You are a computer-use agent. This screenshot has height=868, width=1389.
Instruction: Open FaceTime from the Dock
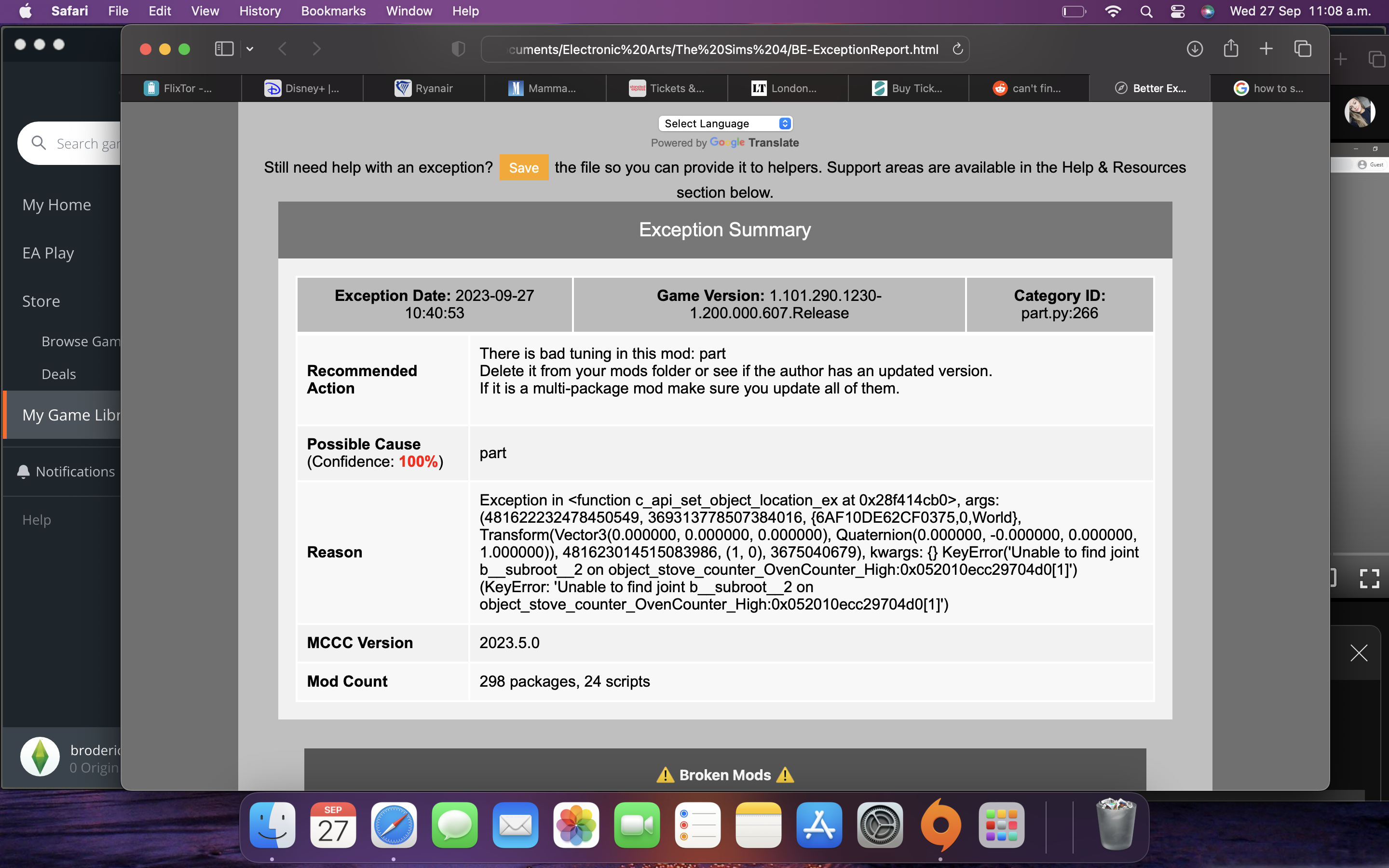tap(637, 825)
